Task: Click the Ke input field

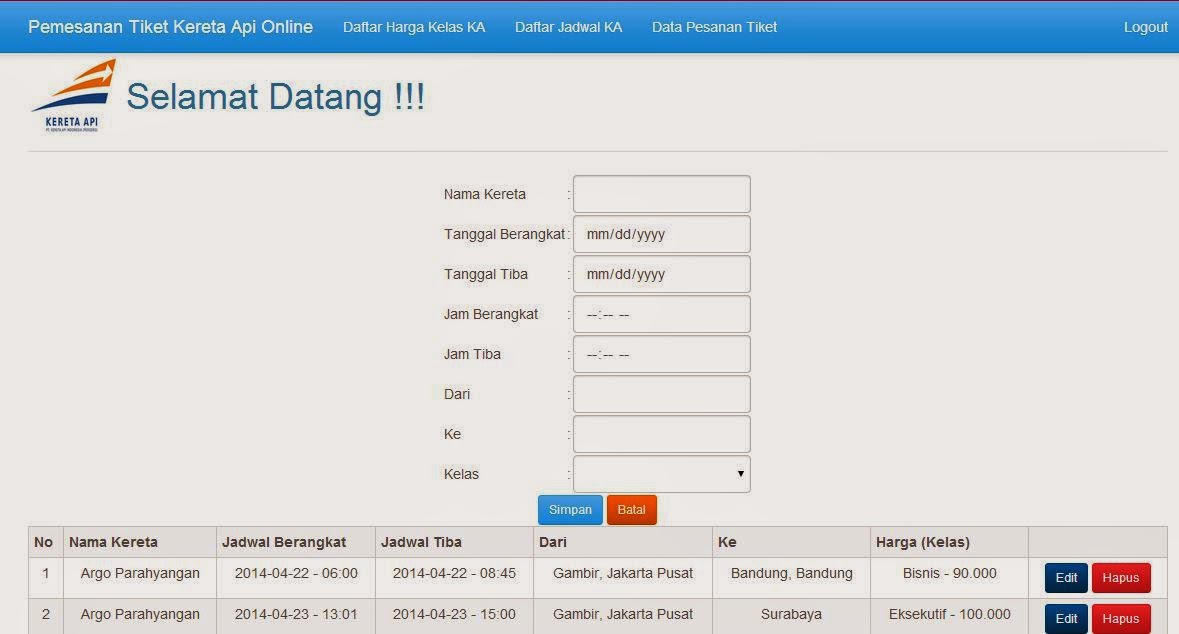Action: pyautogui.click(x=660, y=433)
